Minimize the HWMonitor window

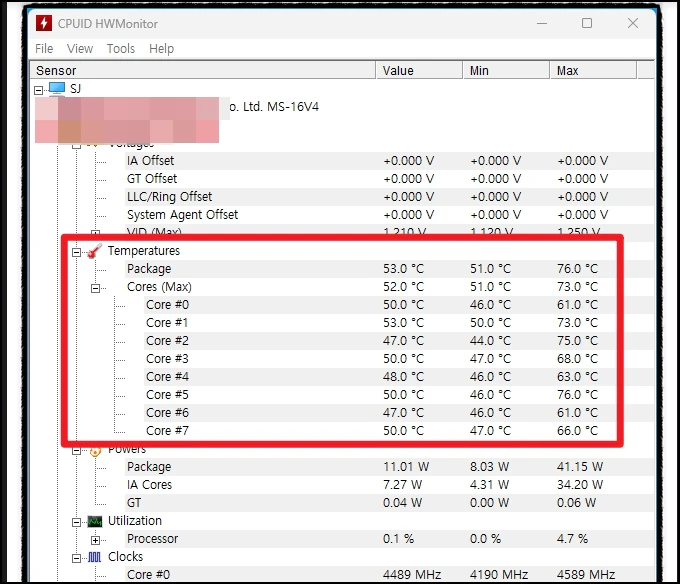(542, 23)
